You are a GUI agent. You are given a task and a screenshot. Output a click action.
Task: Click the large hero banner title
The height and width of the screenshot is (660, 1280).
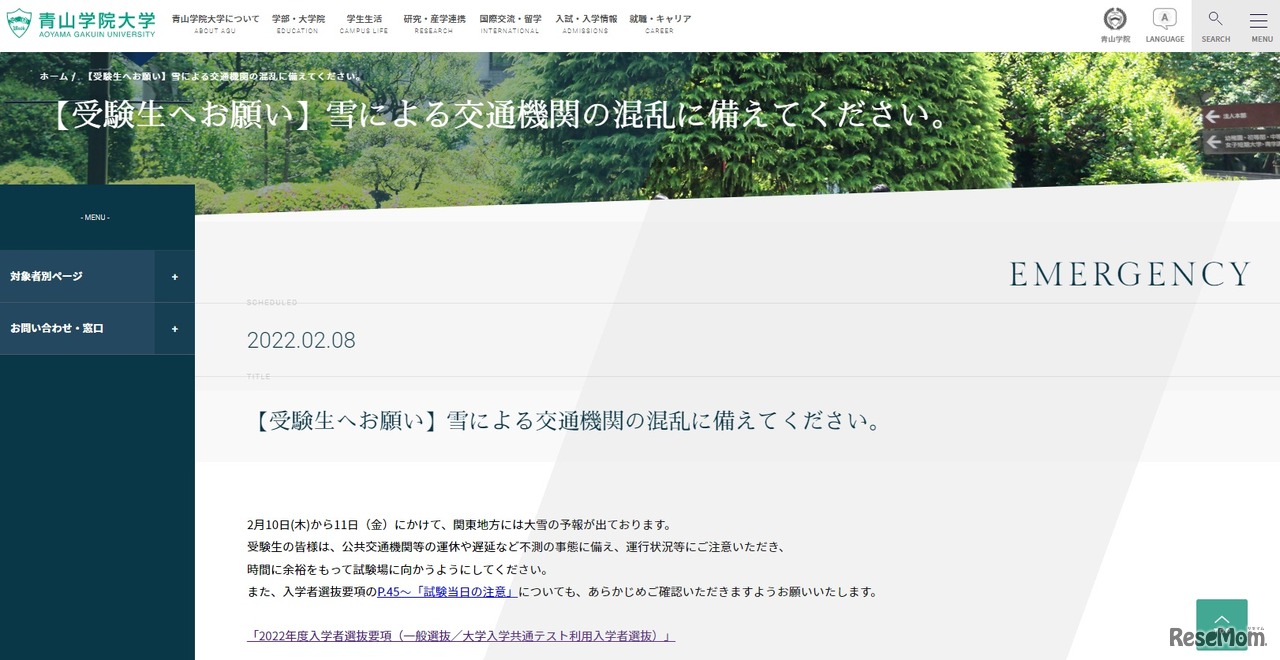[499, 115]
